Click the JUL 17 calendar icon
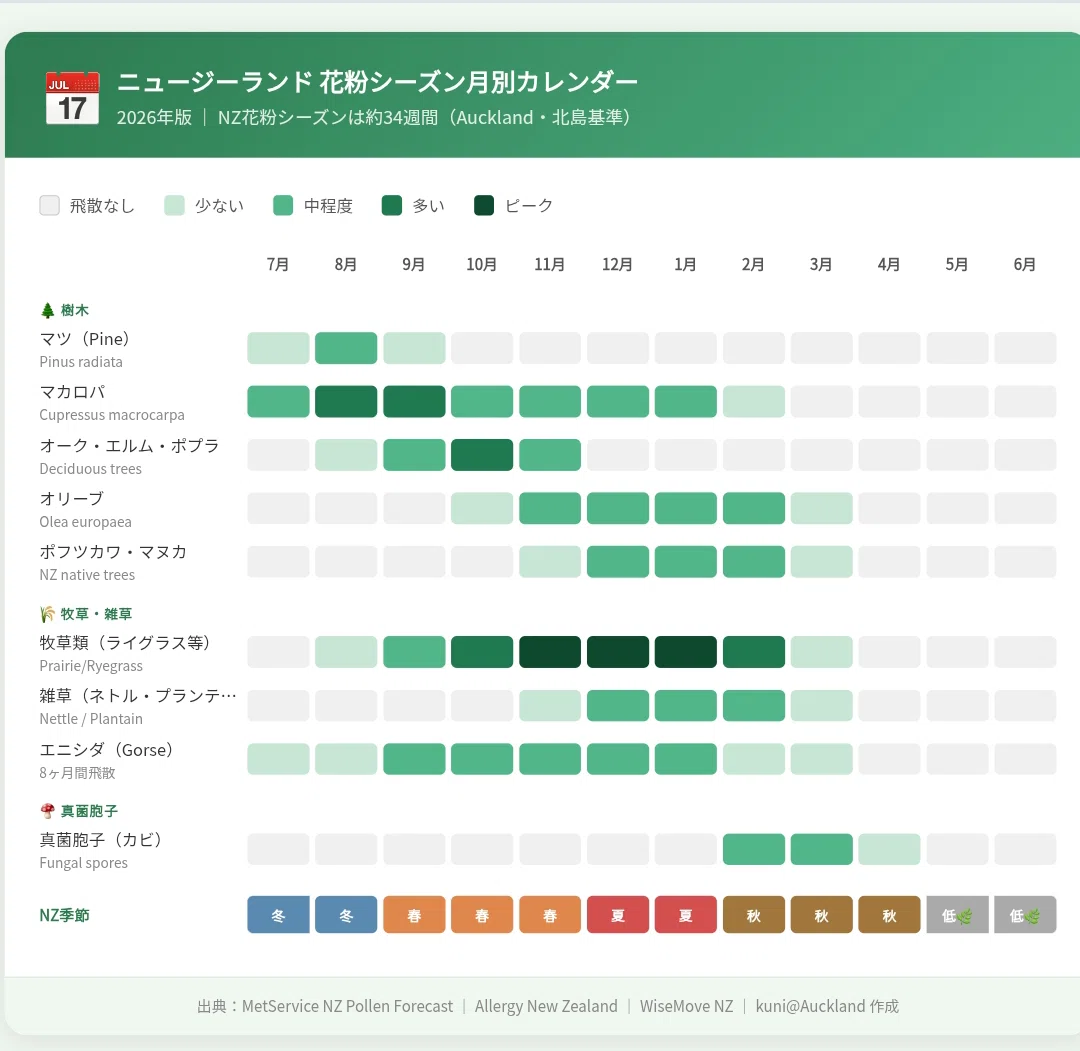Screen dimensions: 1080x1051 tap(72, 98)
